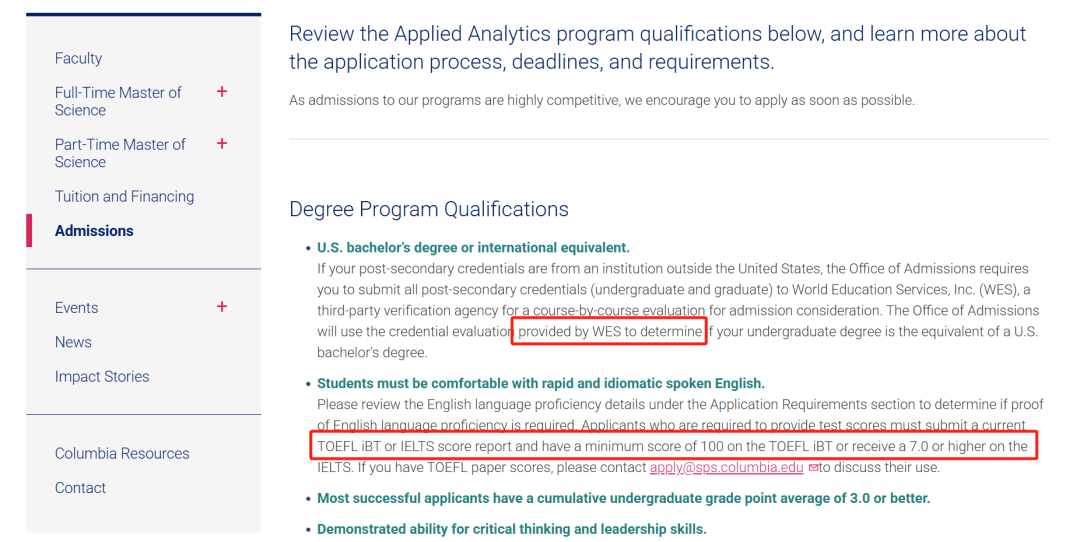
Task: Expand the Part-Time Master of Science plus icon
Action: [222, 143]
